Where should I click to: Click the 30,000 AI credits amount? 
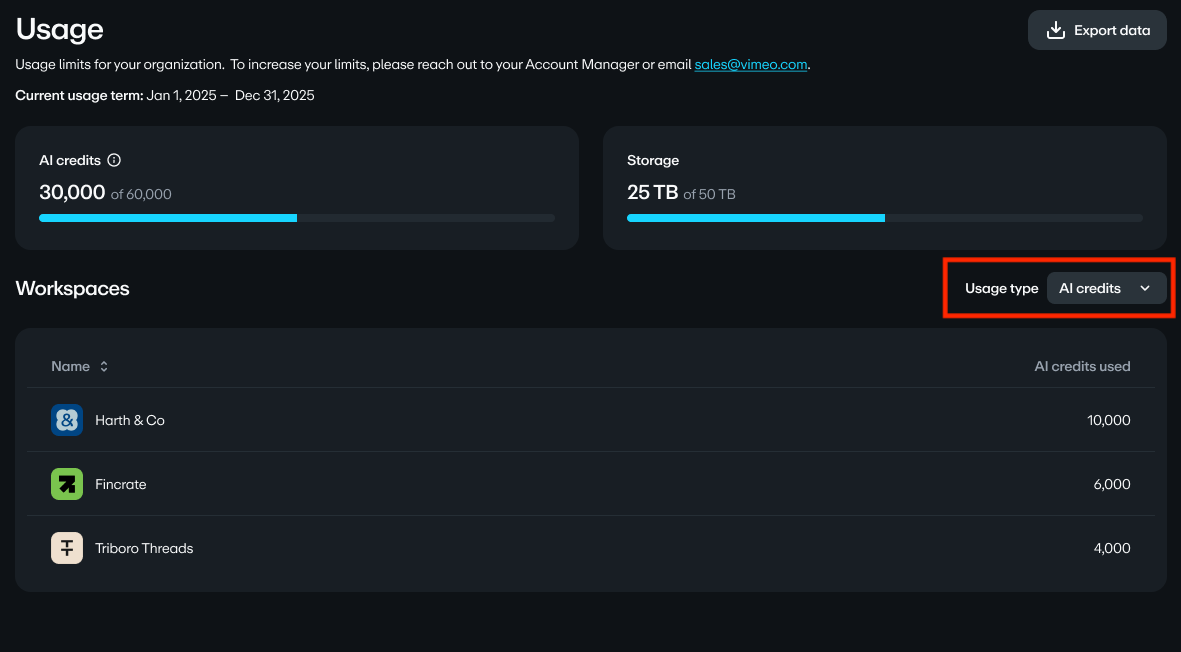click(72, 193)
